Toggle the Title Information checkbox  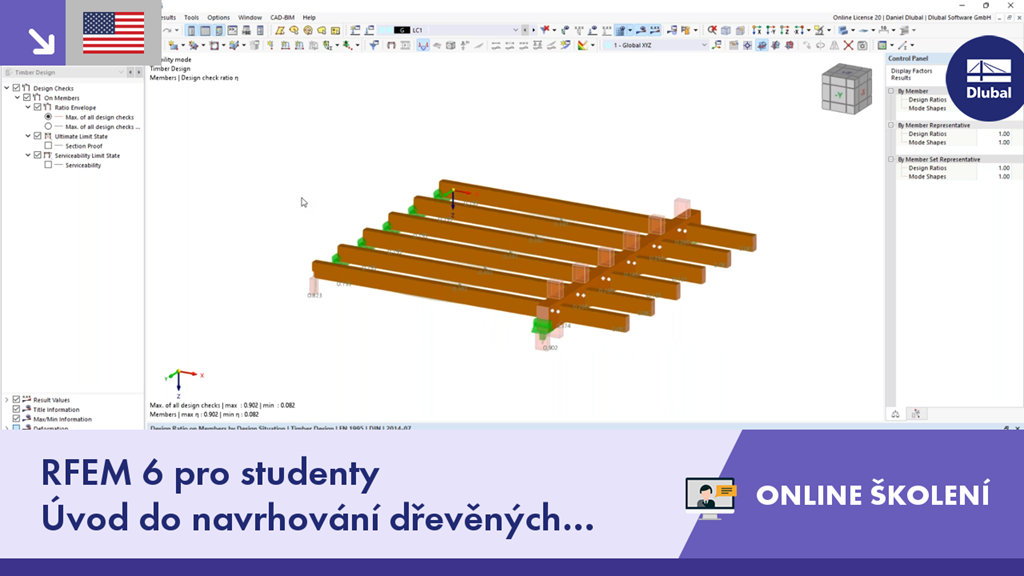[16, 409]
